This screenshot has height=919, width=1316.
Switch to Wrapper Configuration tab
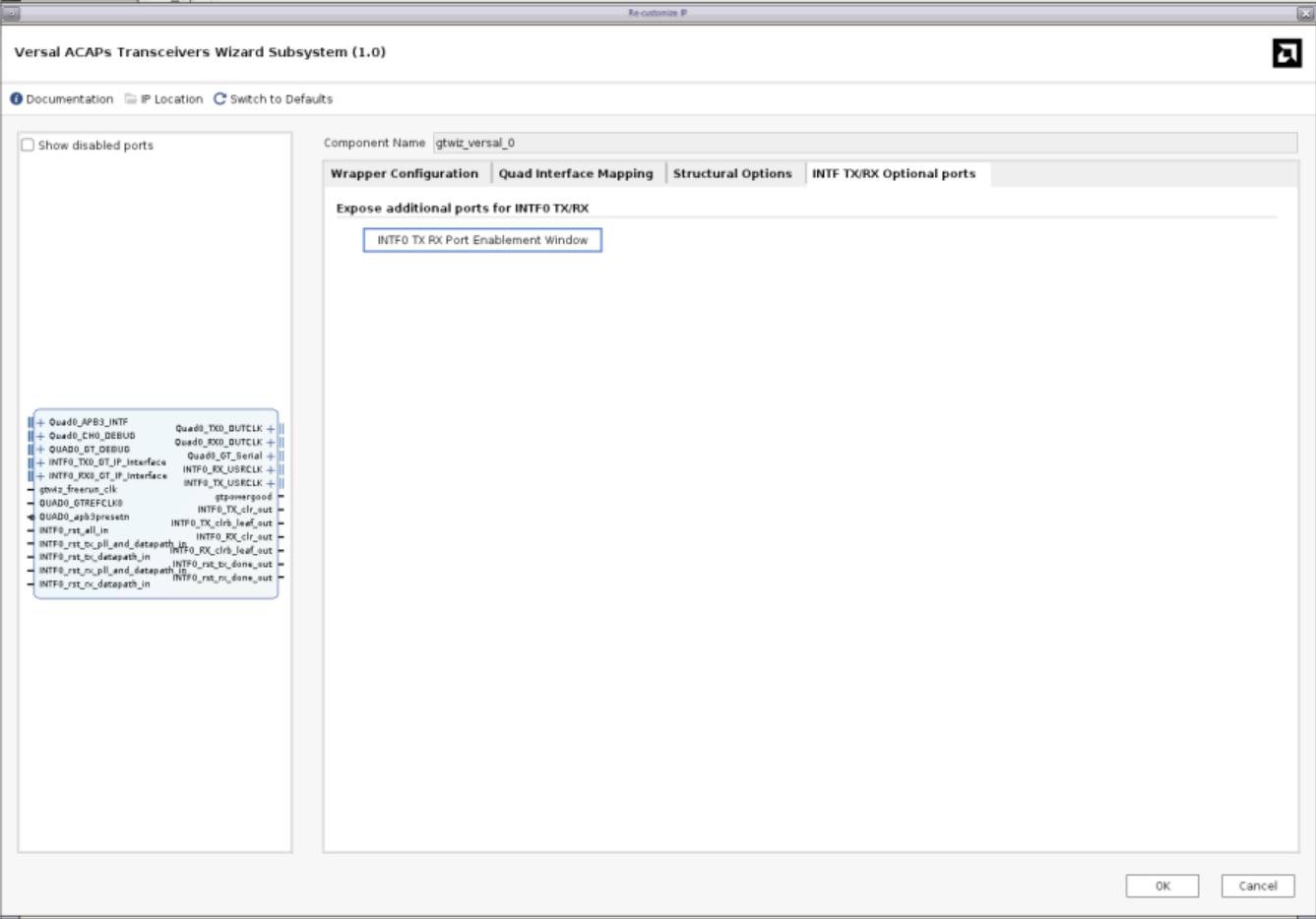405,174
